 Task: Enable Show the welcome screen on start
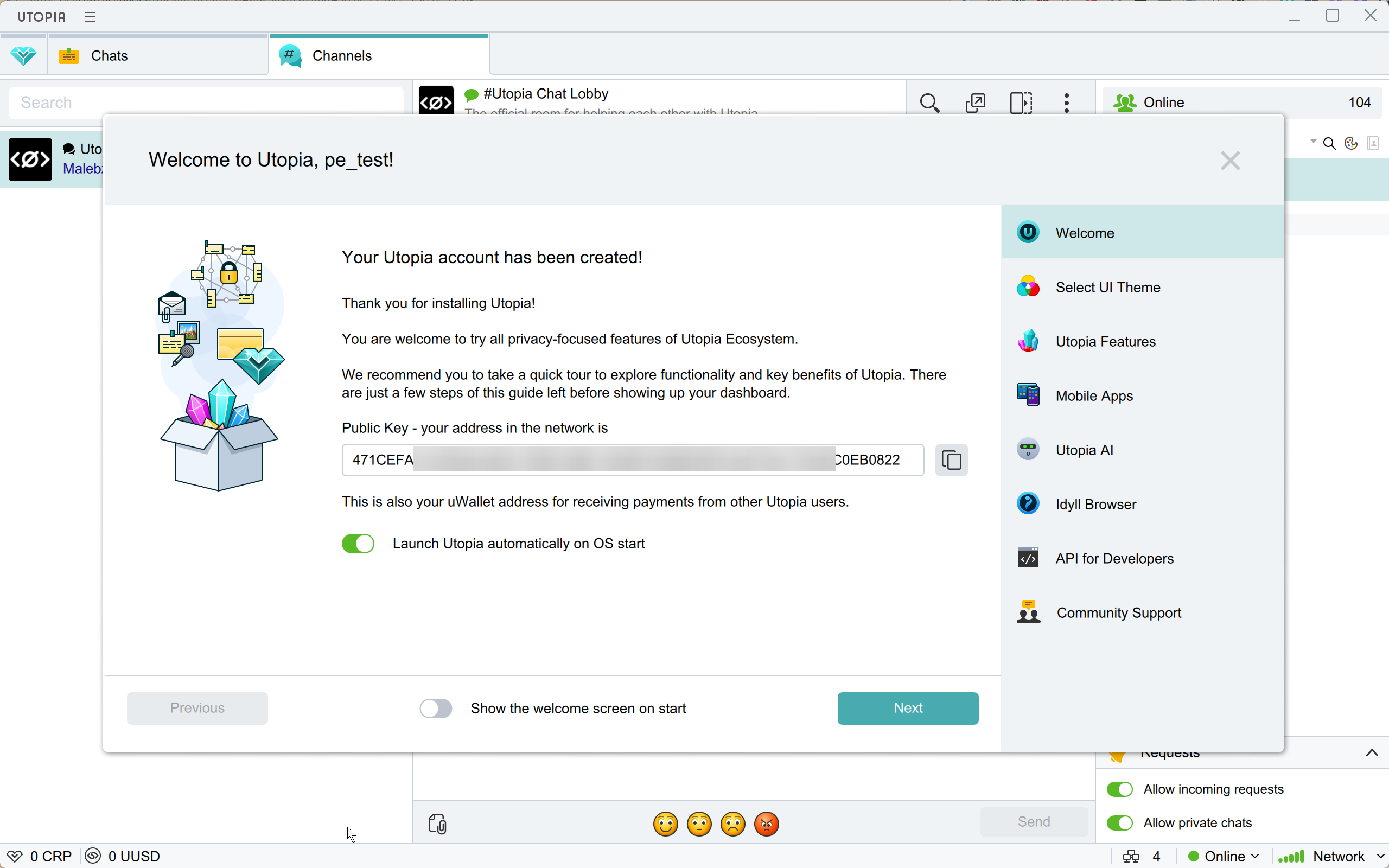(x=436, y=708)
